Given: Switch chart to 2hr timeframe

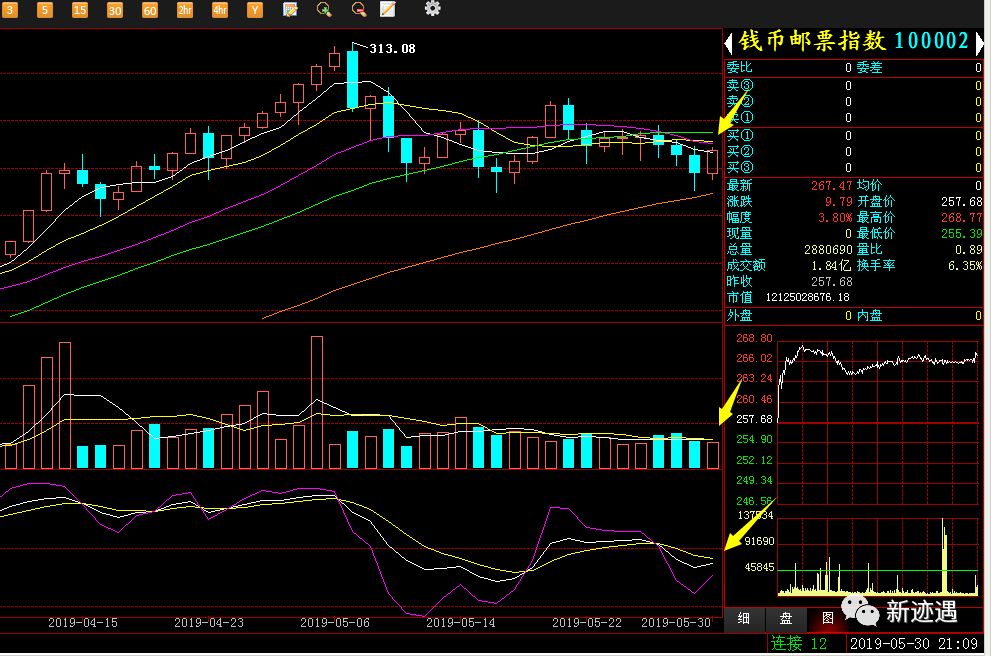Looking at the screenshot, I should click(185, 9).
